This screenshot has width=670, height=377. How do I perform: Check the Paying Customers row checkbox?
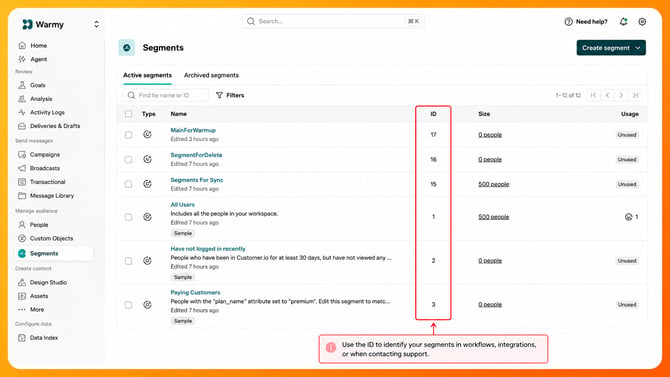coord(128,305)
